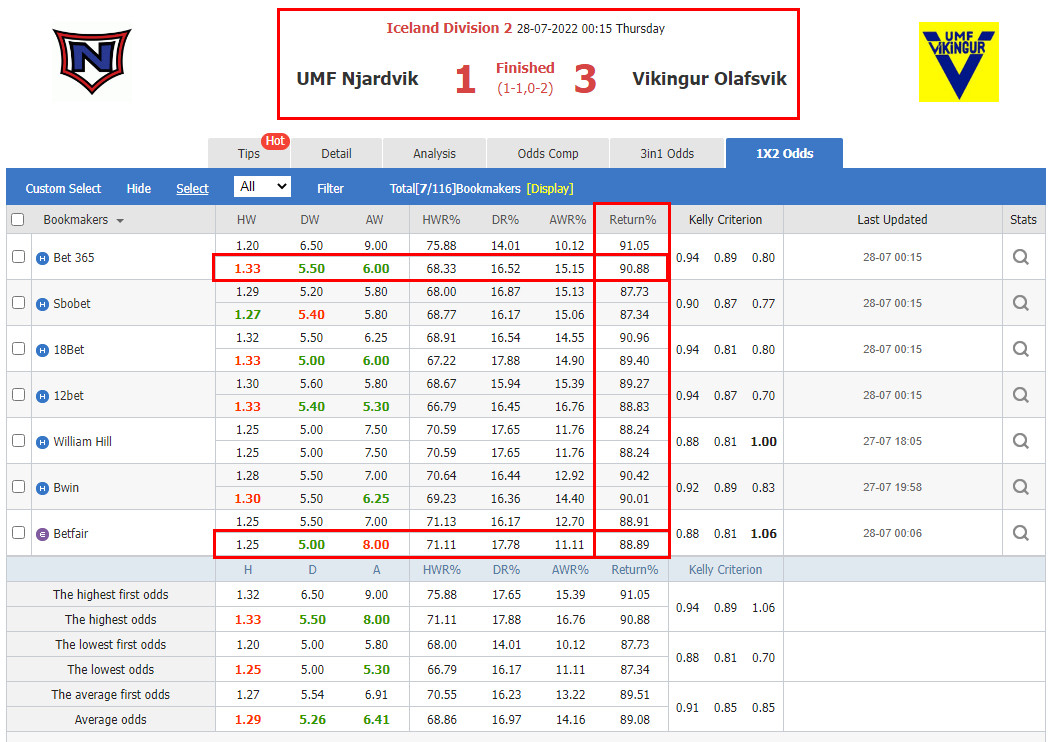Open the 'All' filter dropdown
Screen dimensions: 1053x742
(x=262, y=187)
